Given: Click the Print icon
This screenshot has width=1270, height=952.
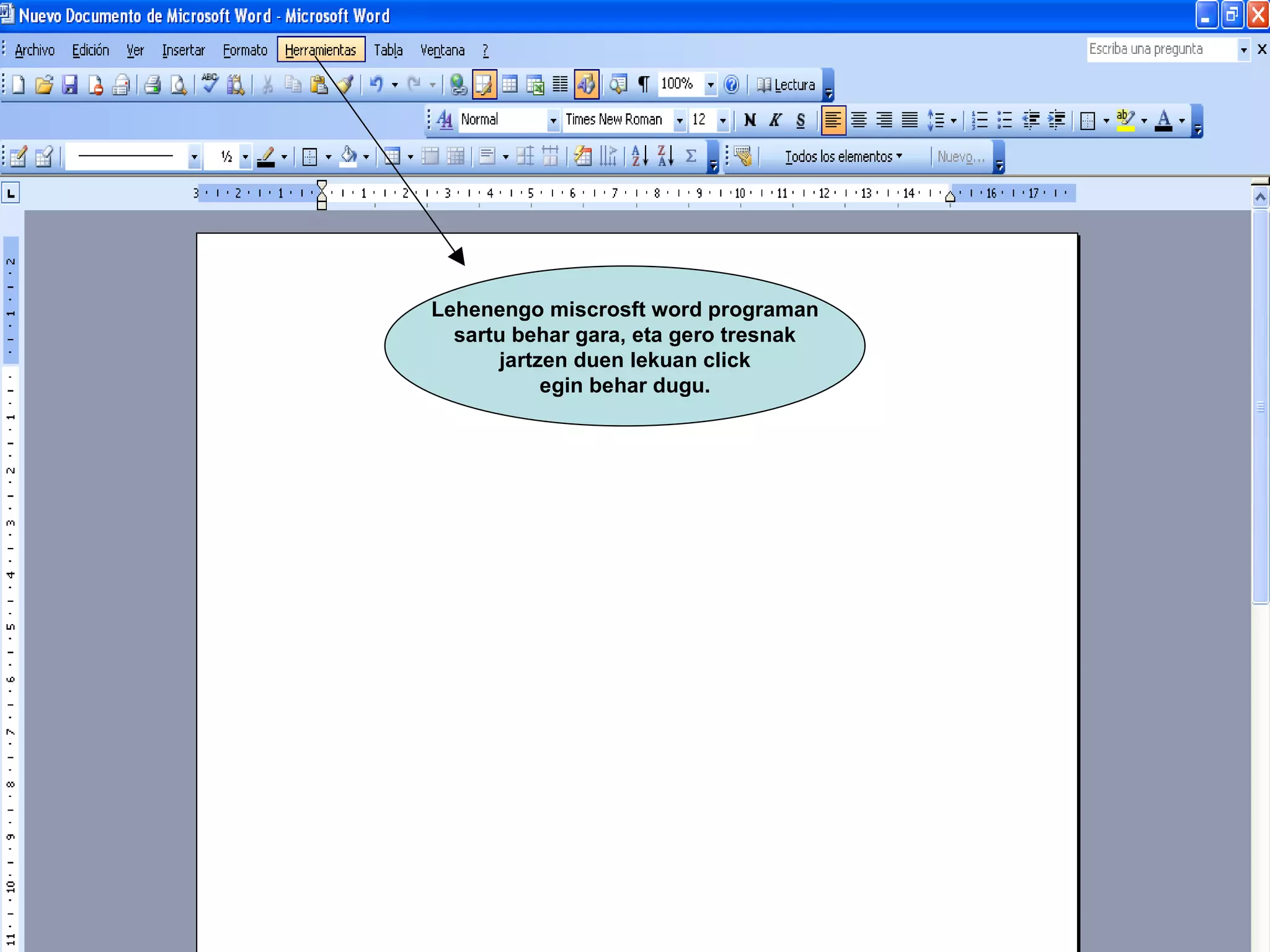Looking at the screenshot, I should pyautogui.click(x=153, y=85).
